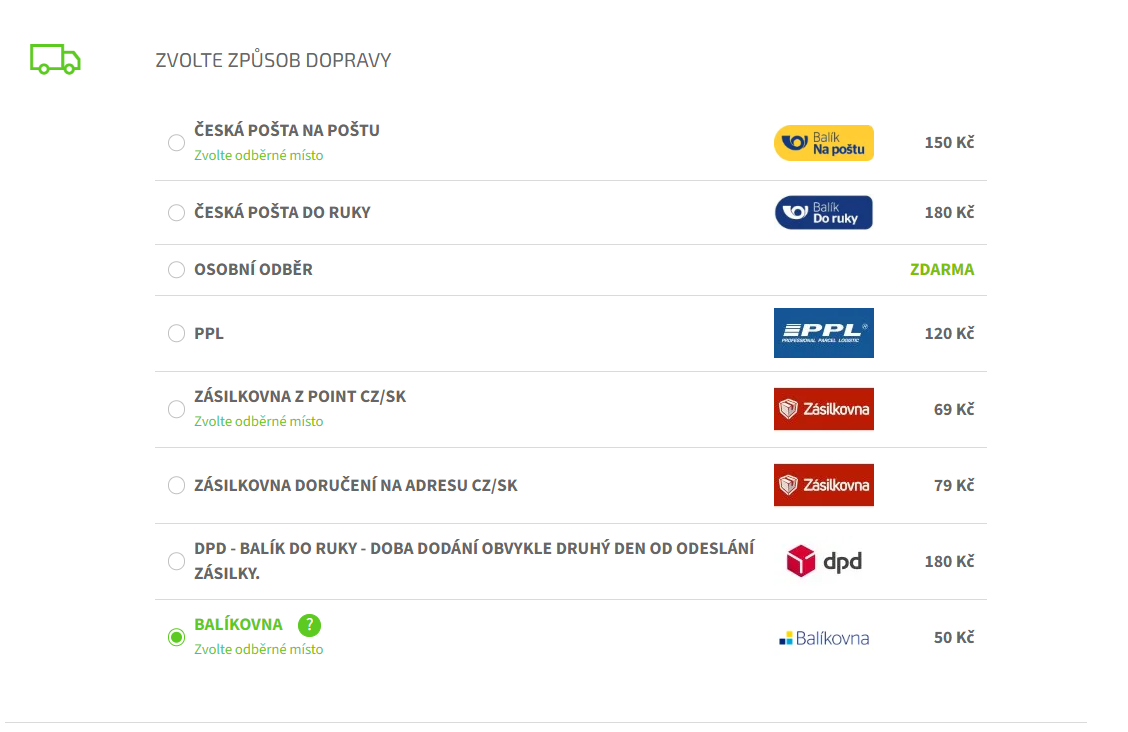Choose Osobní odběr radio option

(177, 270)
